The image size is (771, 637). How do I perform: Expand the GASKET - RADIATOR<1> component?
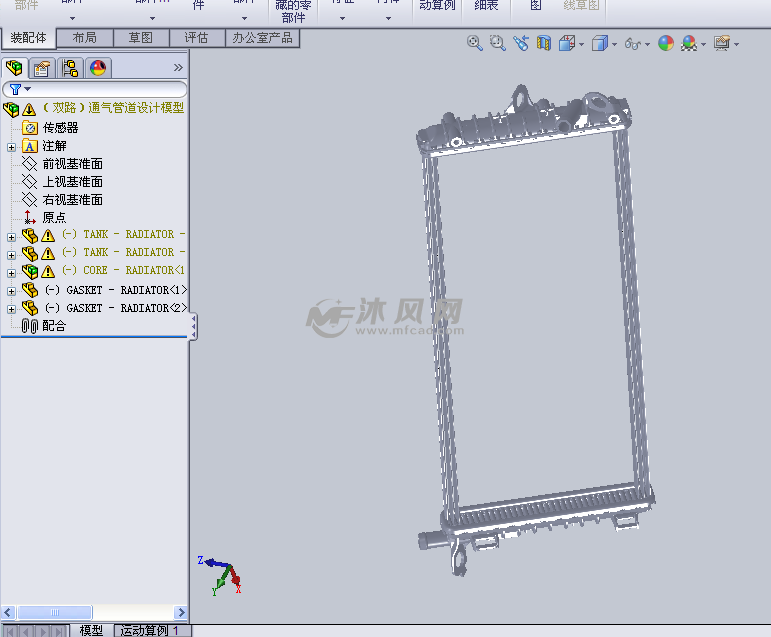point(11,291)
